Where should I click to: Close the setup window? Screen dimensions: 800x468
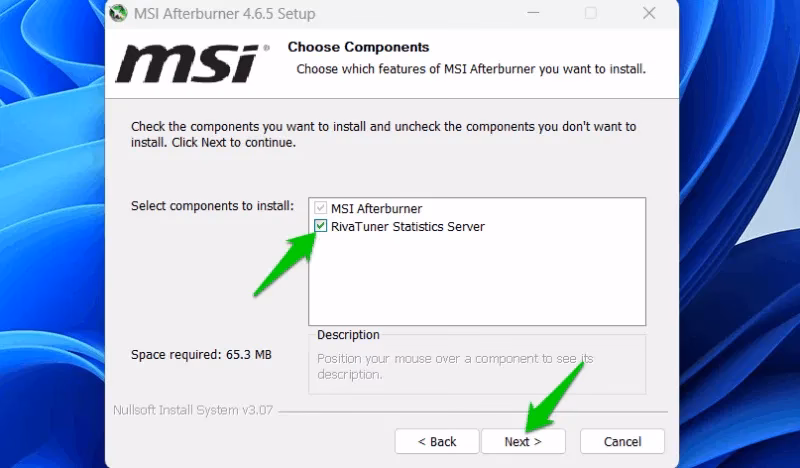coord(649,13)
